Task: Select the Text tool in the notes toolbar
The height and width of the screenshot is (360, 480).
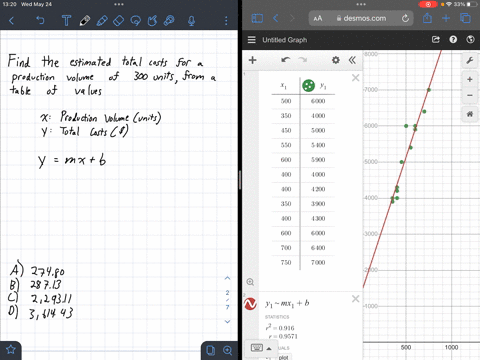Action: coord(66,21)
